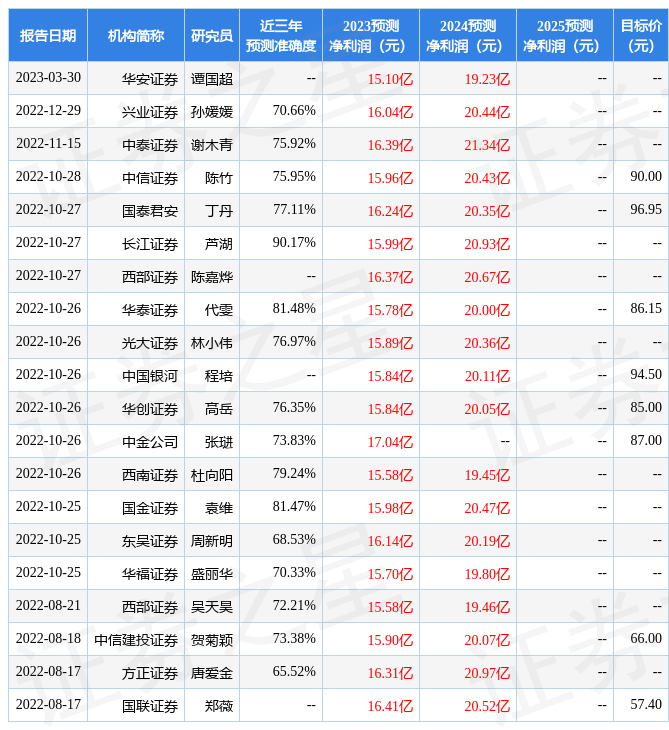Click target price 87.00

pyautogui.click(x=646, y=440)
